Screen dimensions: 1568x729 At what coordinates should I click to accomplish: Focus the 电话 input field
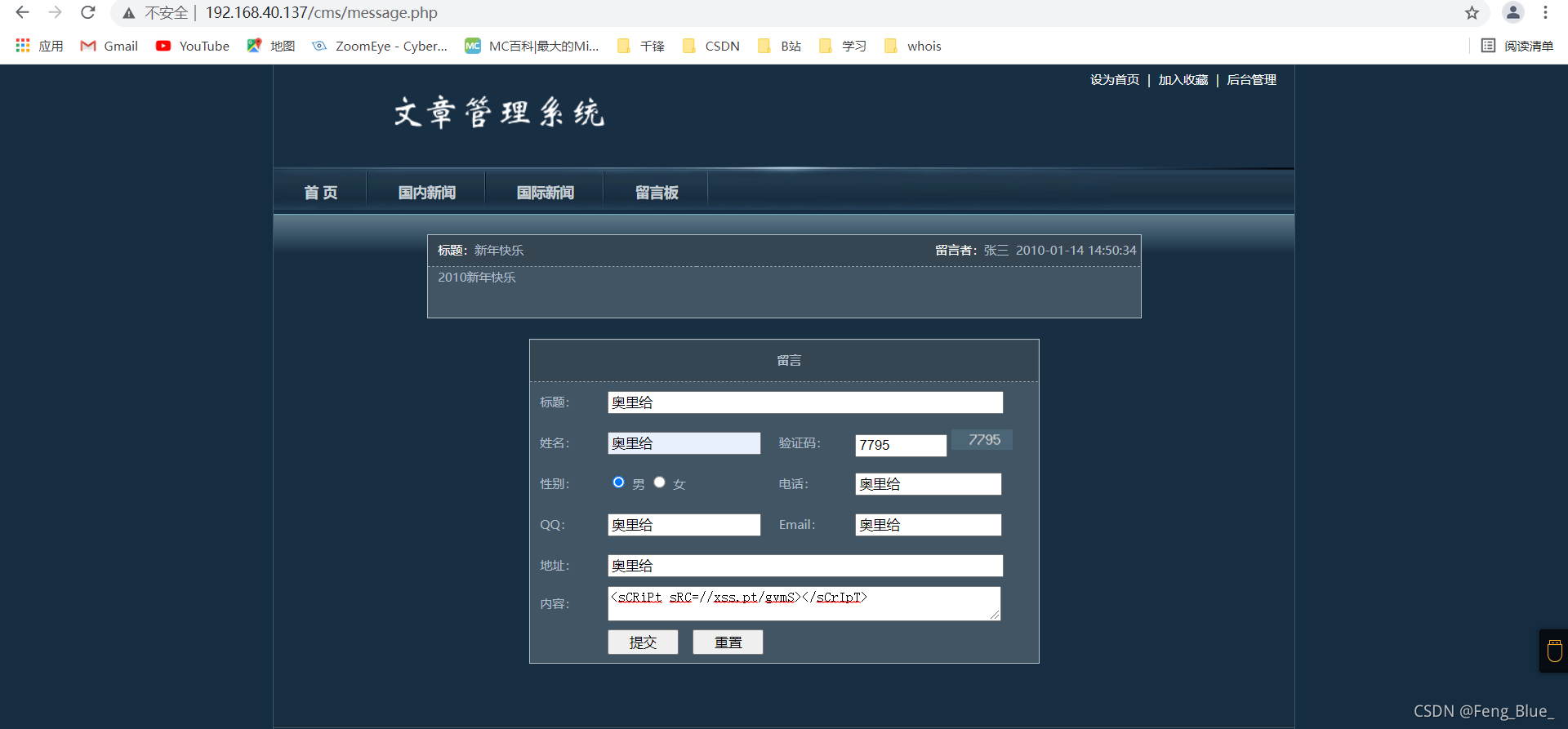click(x=928, y=484)
